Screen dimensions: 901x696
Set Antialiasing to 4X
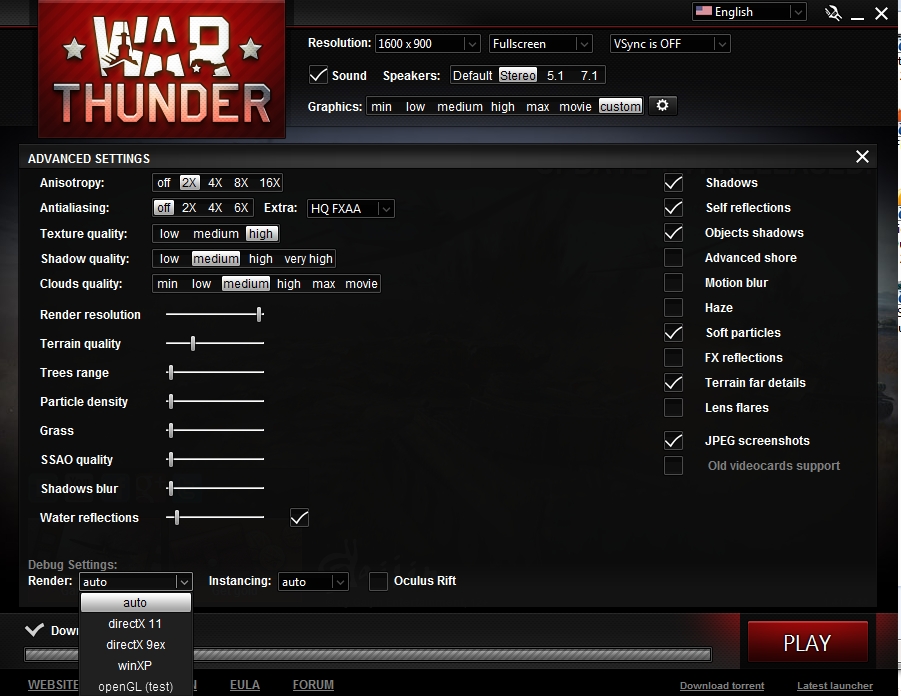pos(215,208)
